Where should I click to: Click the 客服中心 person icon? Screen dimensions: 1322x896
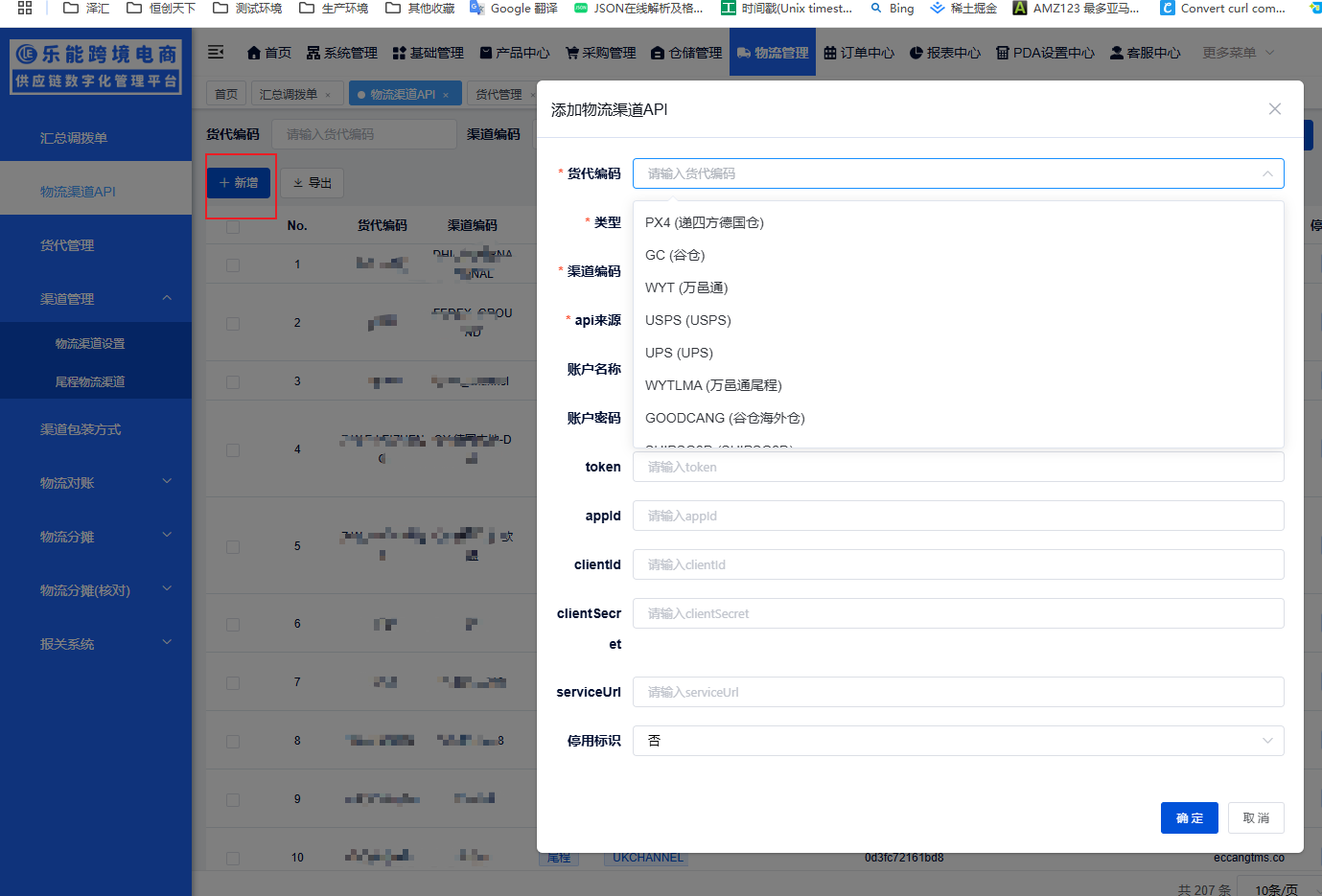click(1117, 53)
